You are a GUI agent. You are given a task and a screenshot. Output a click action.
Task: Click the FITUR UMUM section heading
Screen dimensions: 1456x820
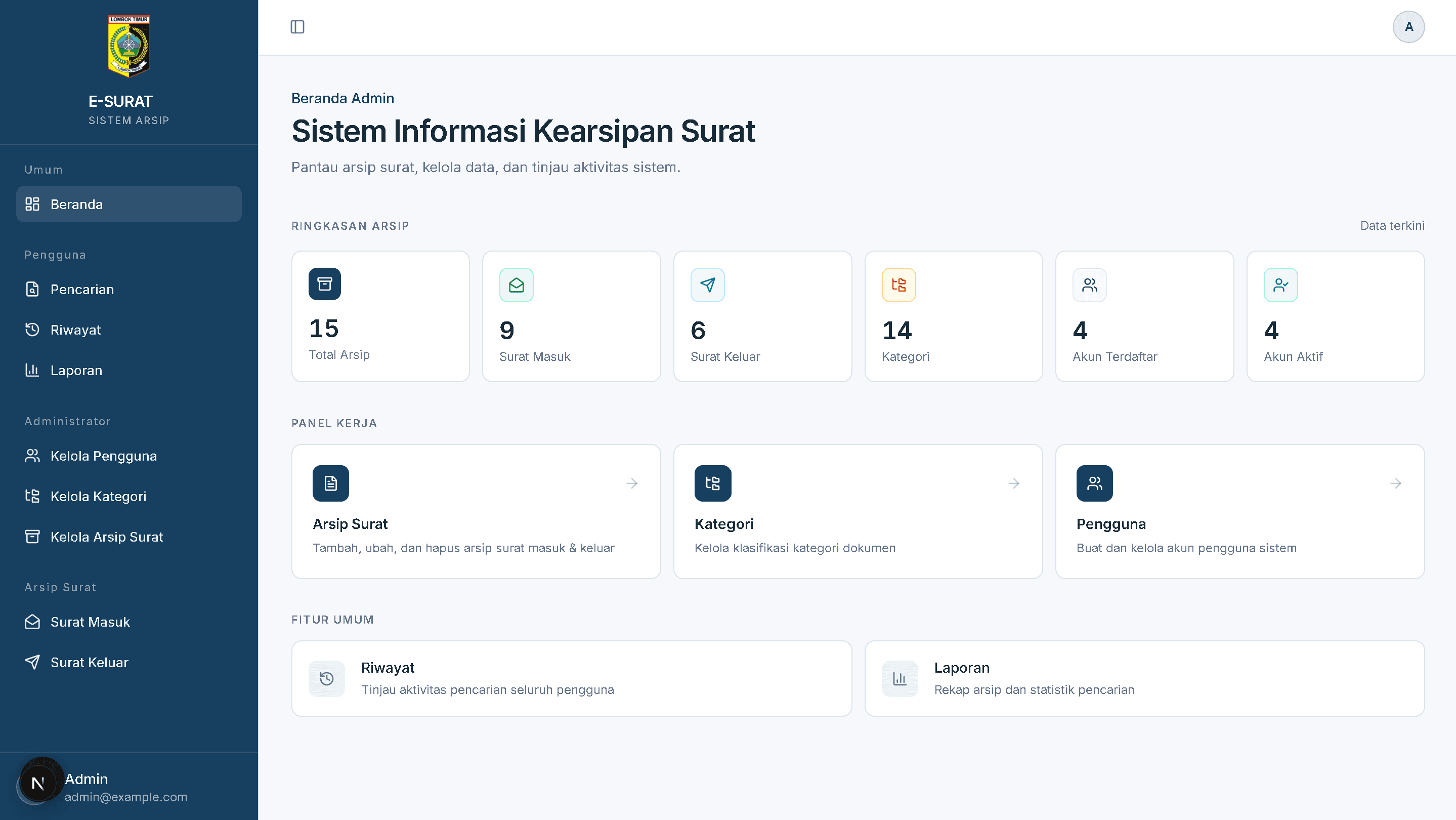click(332, 620)
